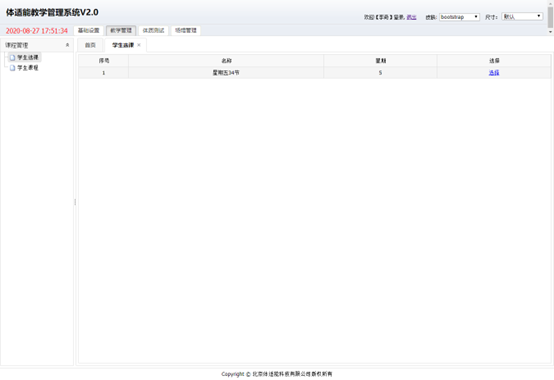Open the 体质测试 top menu
This screenshot has width=554, height=380.
153,30
